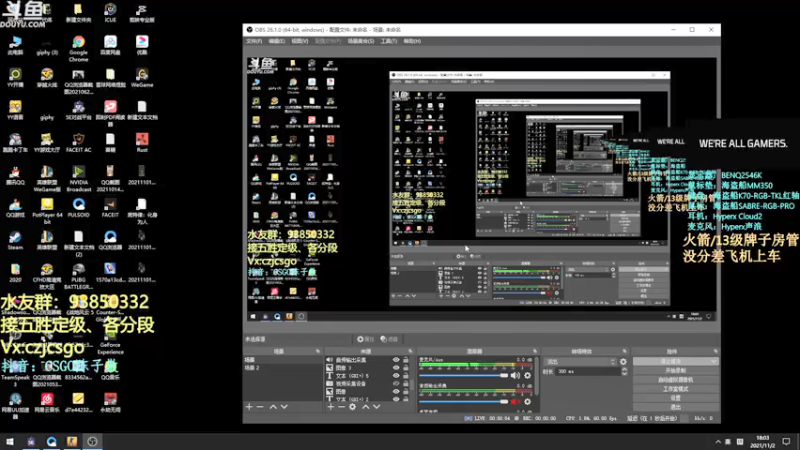
Task: Mute 麦克风/Aux speaker icon in mixer
Action: point(515,376)
